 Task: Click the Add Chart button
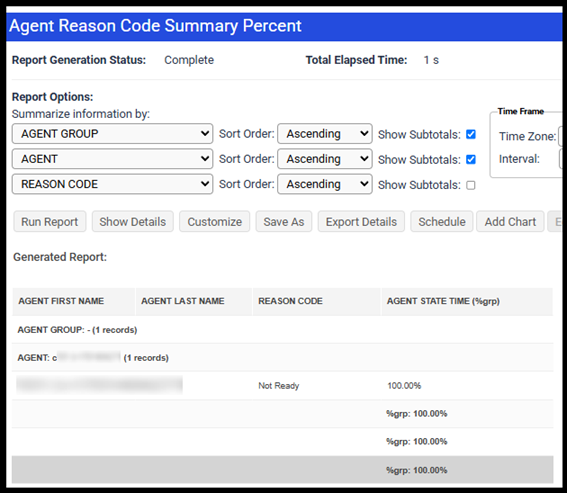[510, 222]
